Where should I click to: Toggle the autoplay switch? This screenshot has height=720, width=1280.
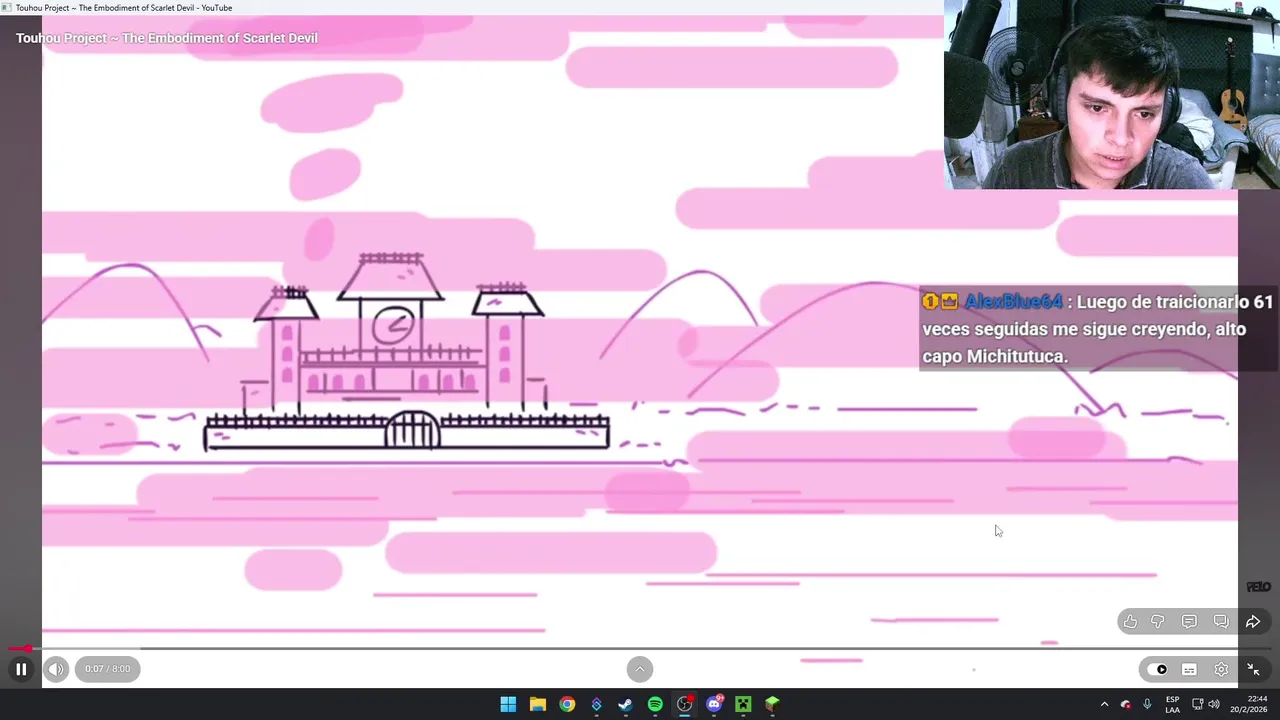click(1158, 670)
